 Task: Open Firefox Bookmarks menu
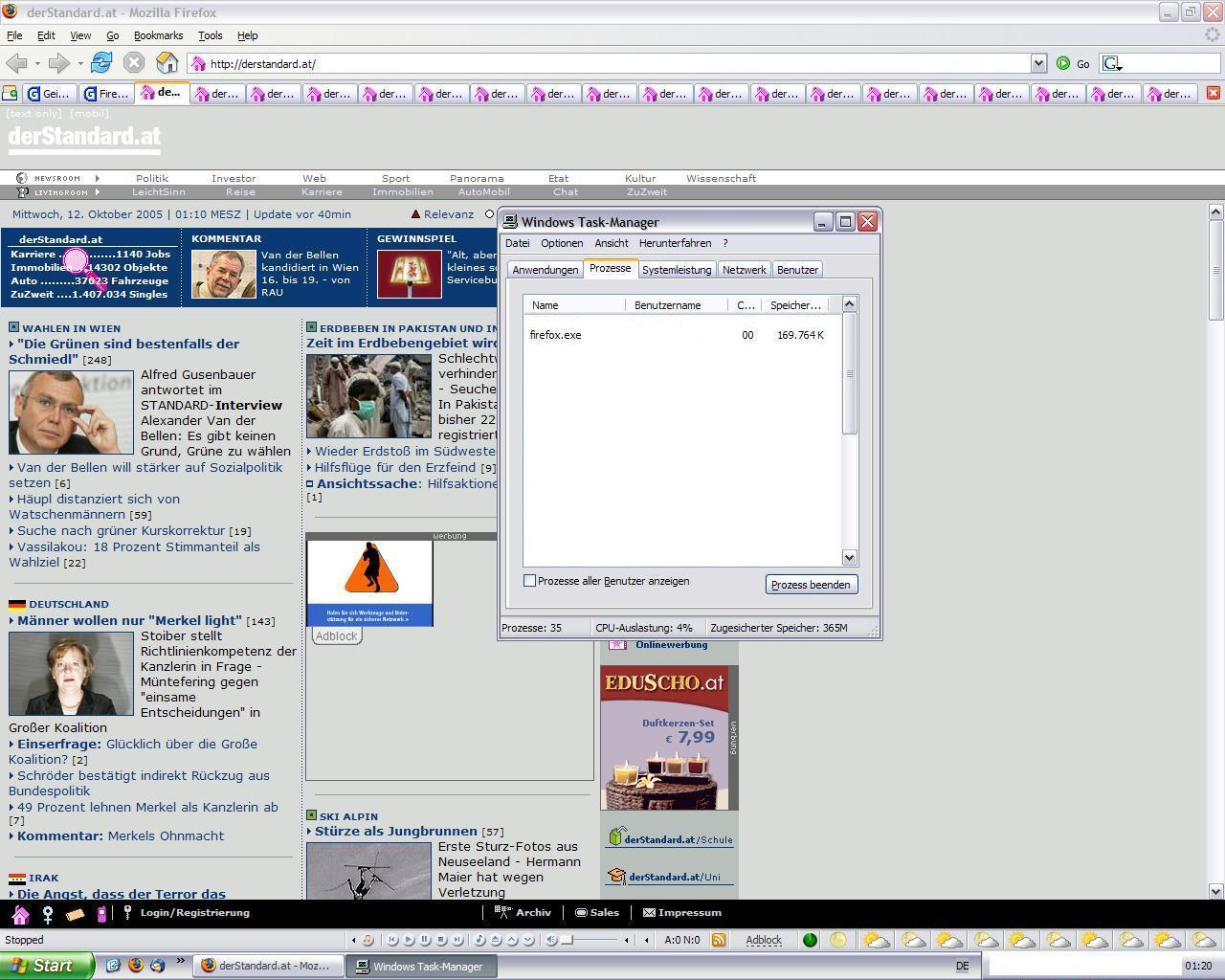click(158, 35)
